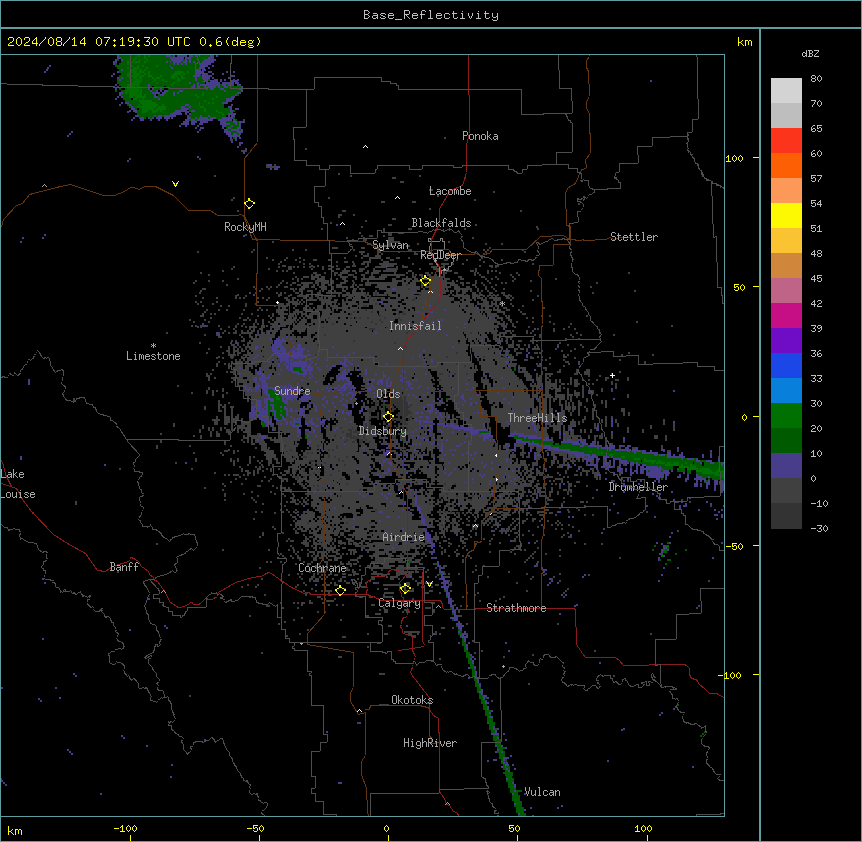The image size is (862, 842).
Task: Pick the bright green 20-30 dBZ swatch
Action: coord(786,416)
